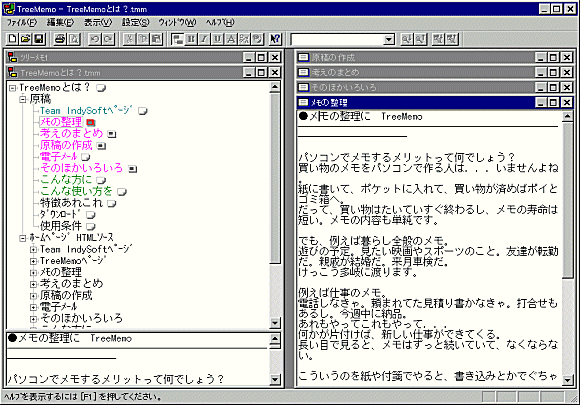Click the search text combo box field

pyautogui.click(x=337, y=39)
